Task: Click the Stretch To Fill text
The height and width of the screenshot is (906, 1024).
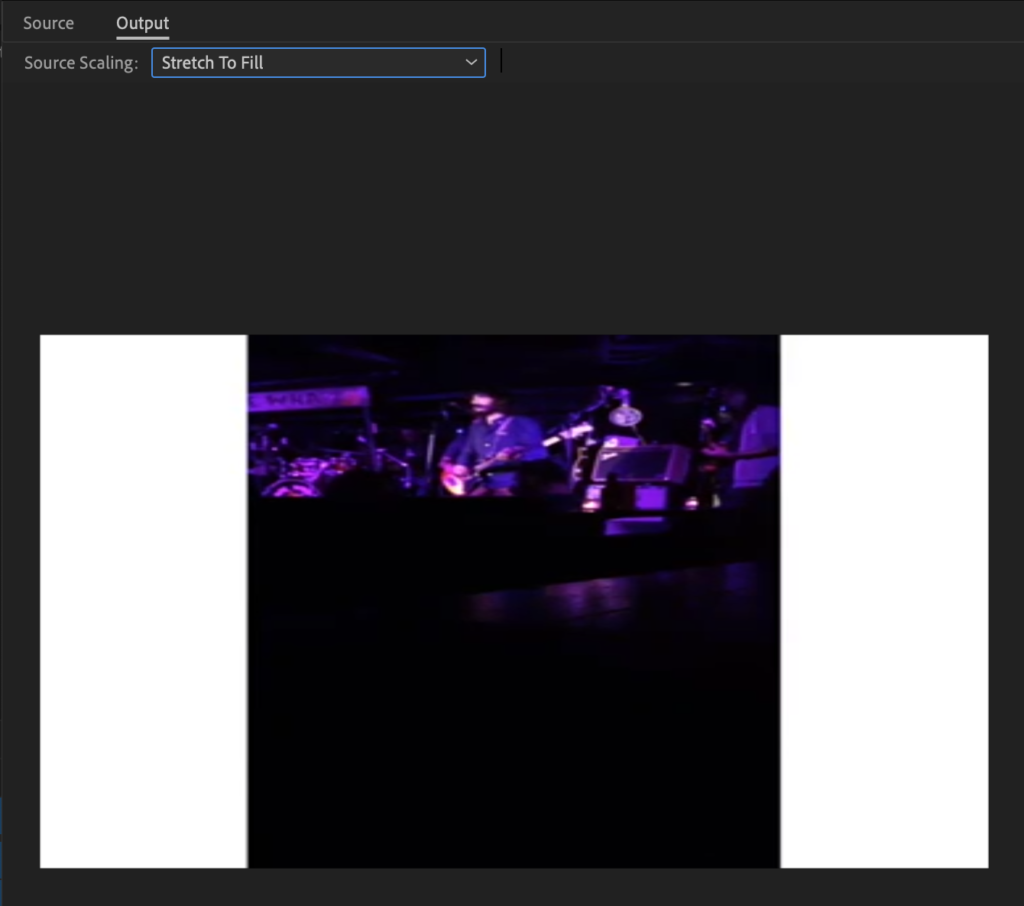Action: coord(212,63)
